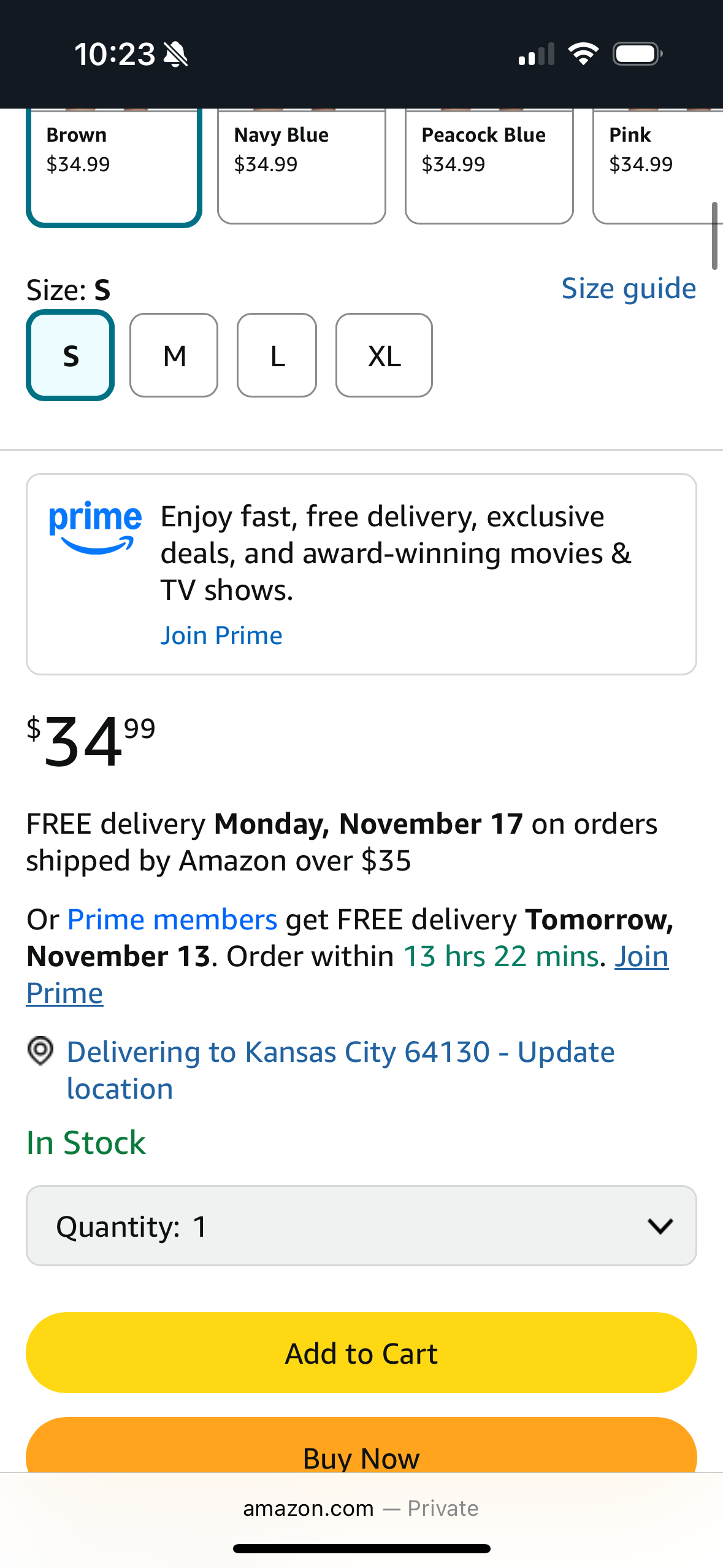
Task: Tap the location pin icon
Action: (40, 1051)
